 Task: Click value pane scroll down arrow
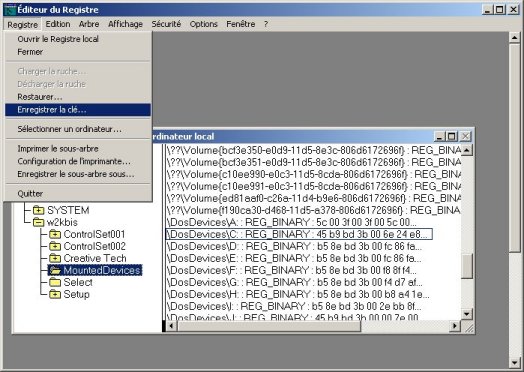coord(467,314)
